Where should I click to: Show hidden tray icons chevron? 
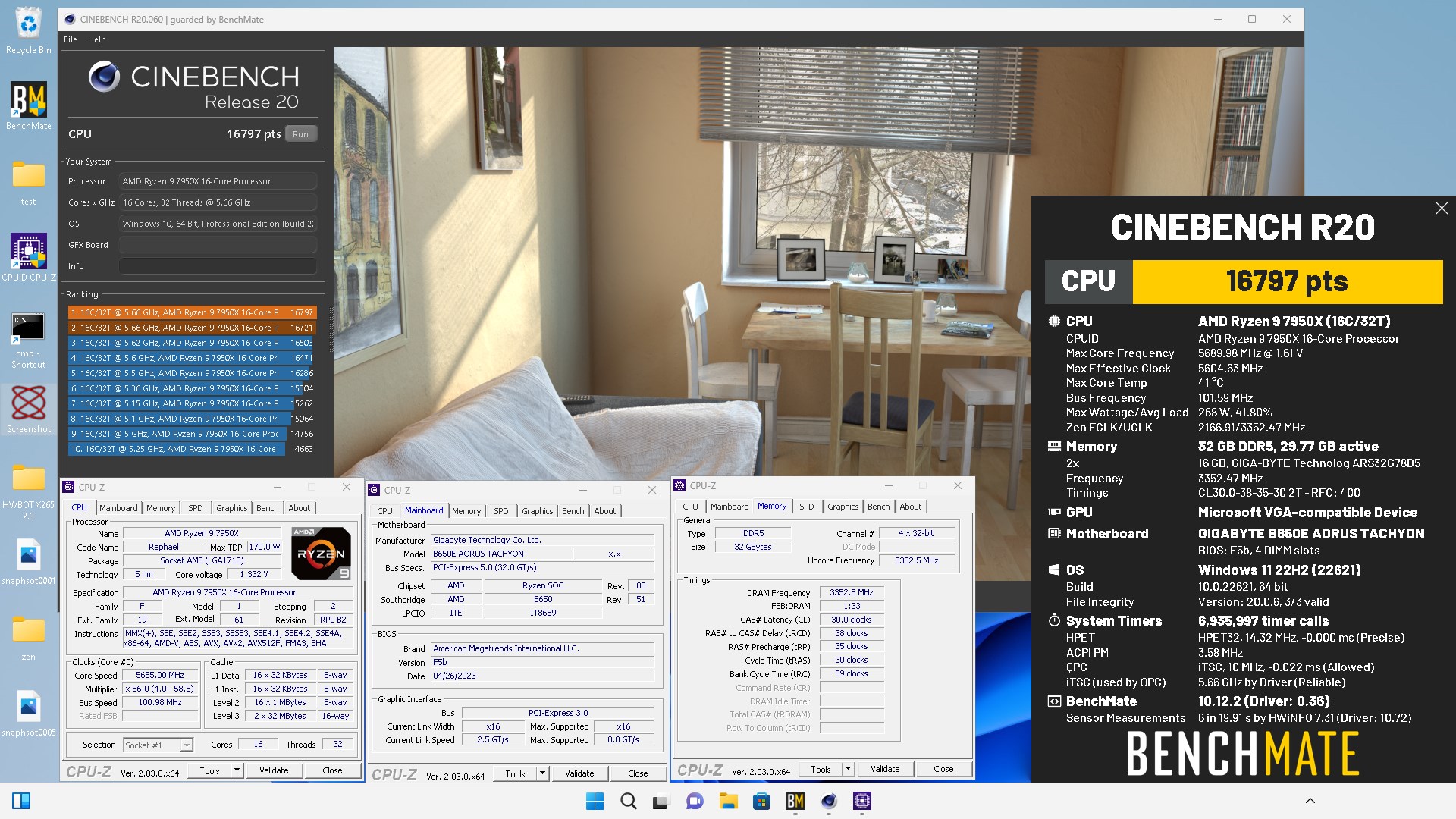(x=1310, y=801)
